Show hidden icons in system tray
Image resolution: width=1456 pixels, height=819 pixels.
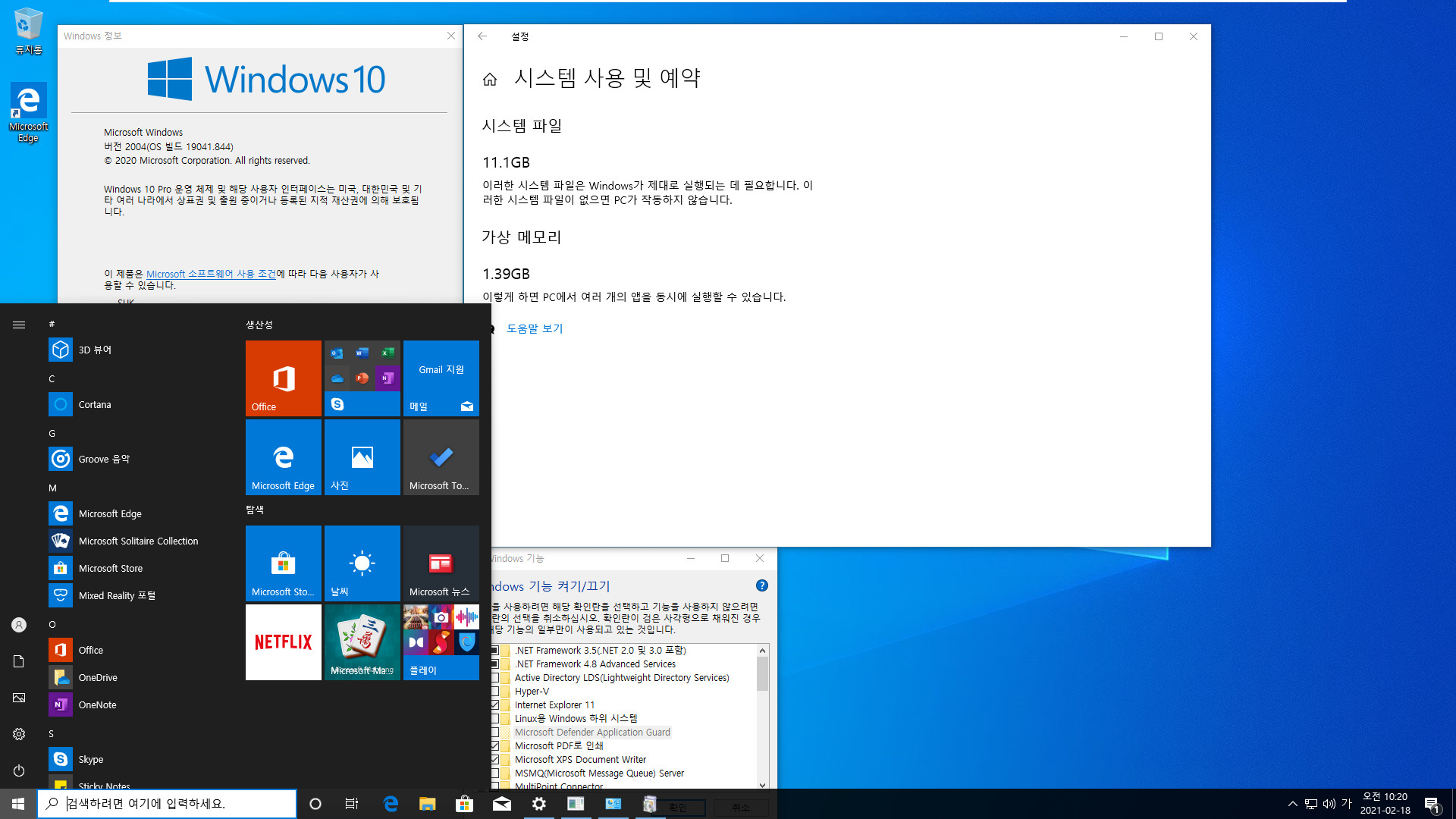[x=1293, y=804]
